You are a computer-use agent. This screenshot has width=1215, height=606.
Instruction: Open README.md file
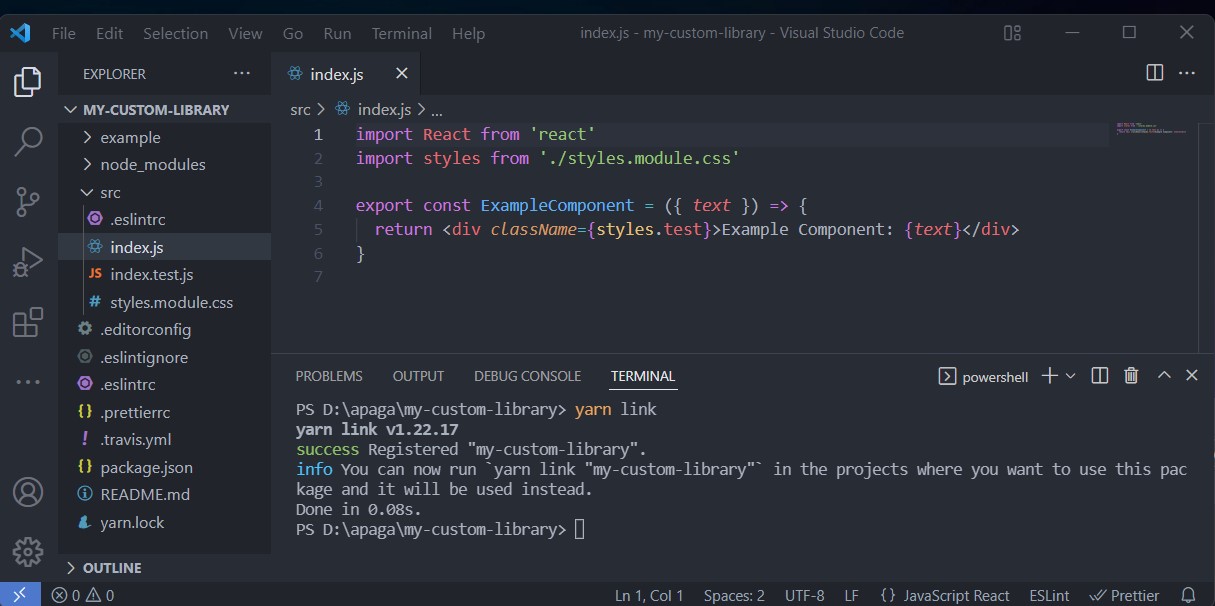[164, 494]
